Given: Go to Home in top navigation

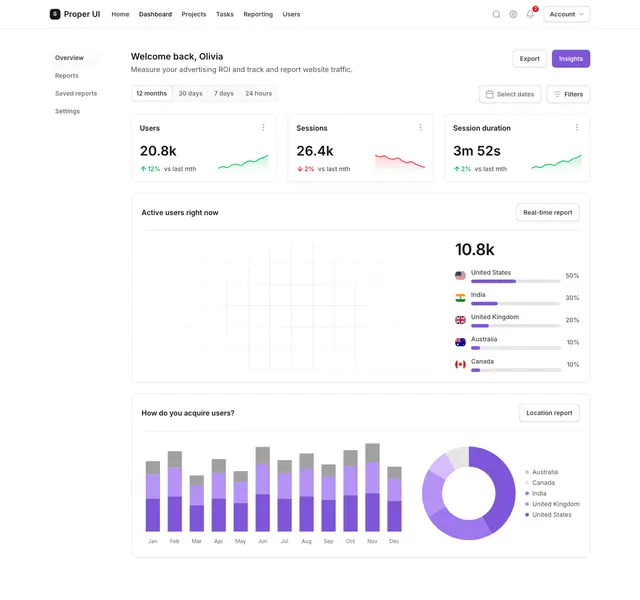Looking at the screenshot, I should click(x=120, y=14).
